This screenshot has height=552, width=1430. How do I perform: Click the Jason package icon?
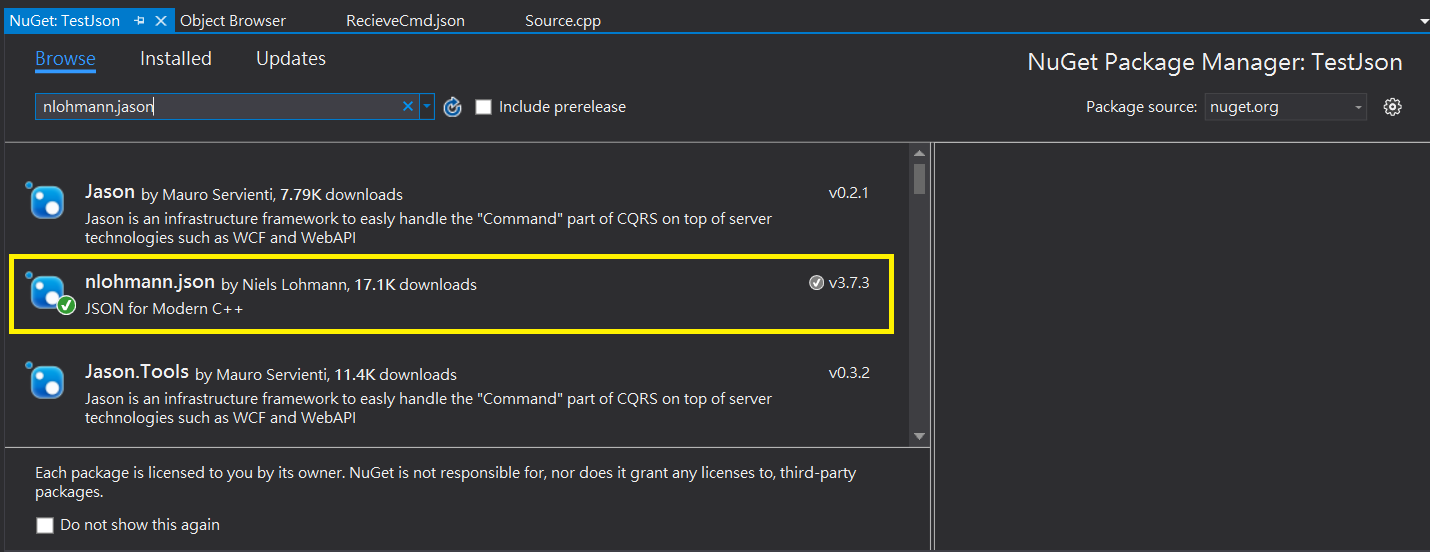47,202
